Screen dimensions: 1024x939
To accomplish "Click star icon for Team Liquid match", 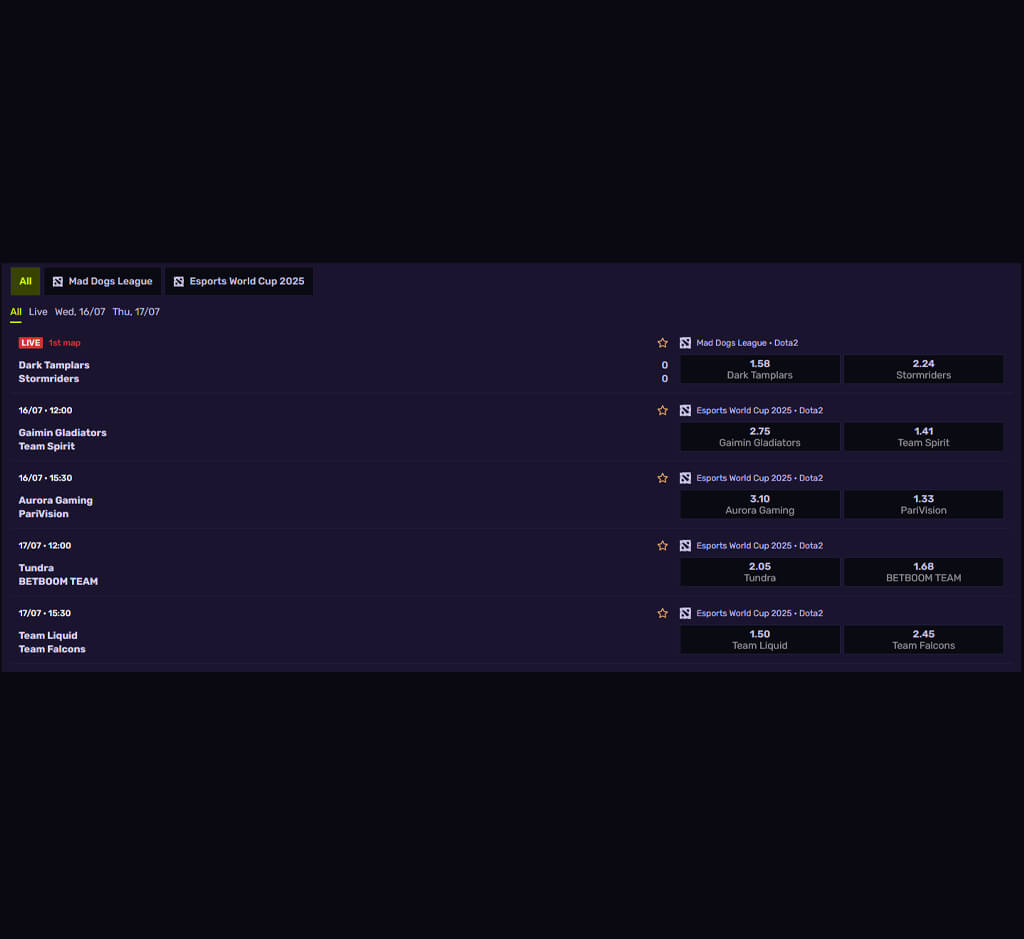I will pyautogui.click(x=662, y=613).
